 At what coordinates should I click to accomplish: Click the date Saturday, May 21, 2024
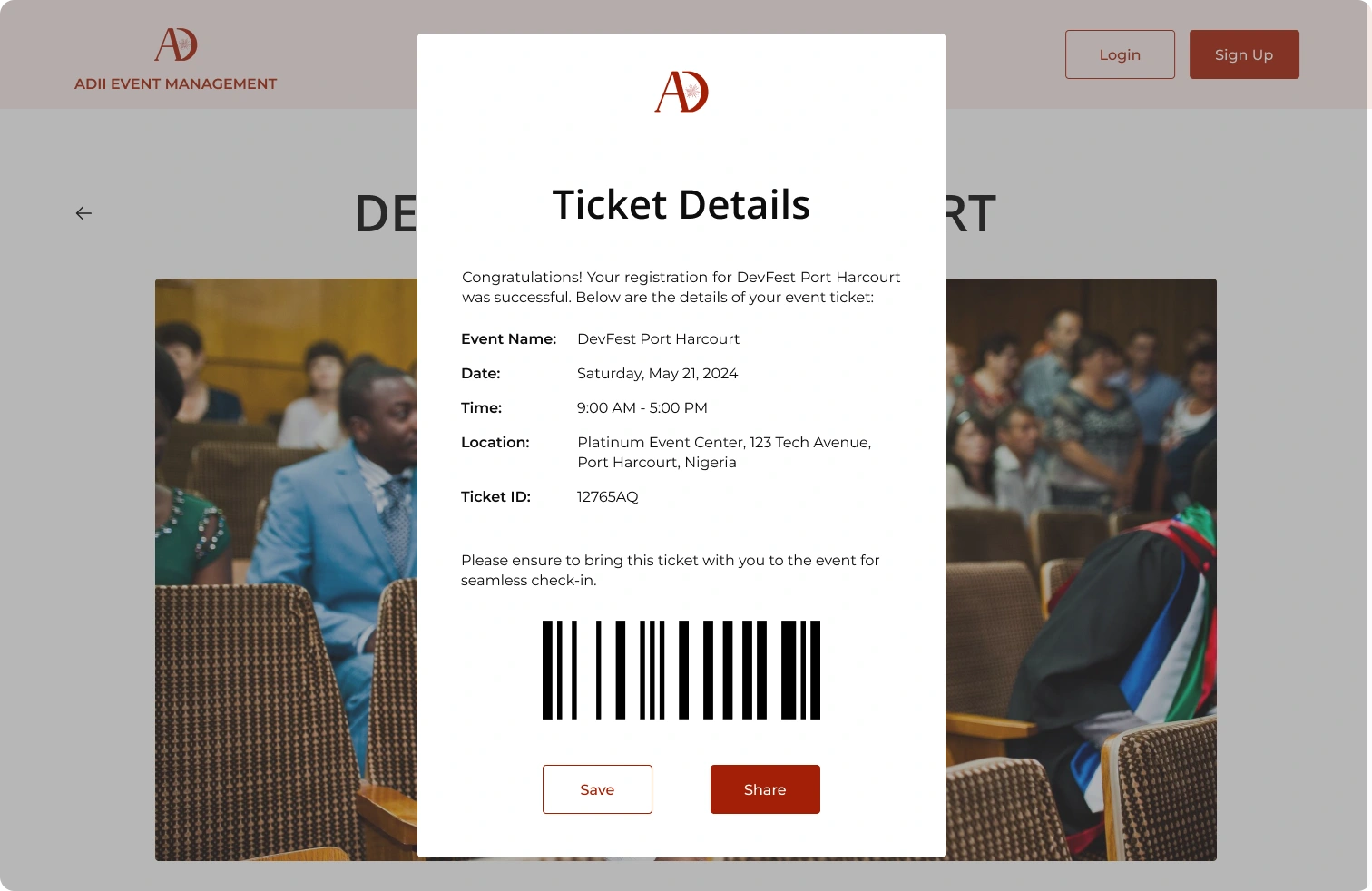tap(658, 373)
